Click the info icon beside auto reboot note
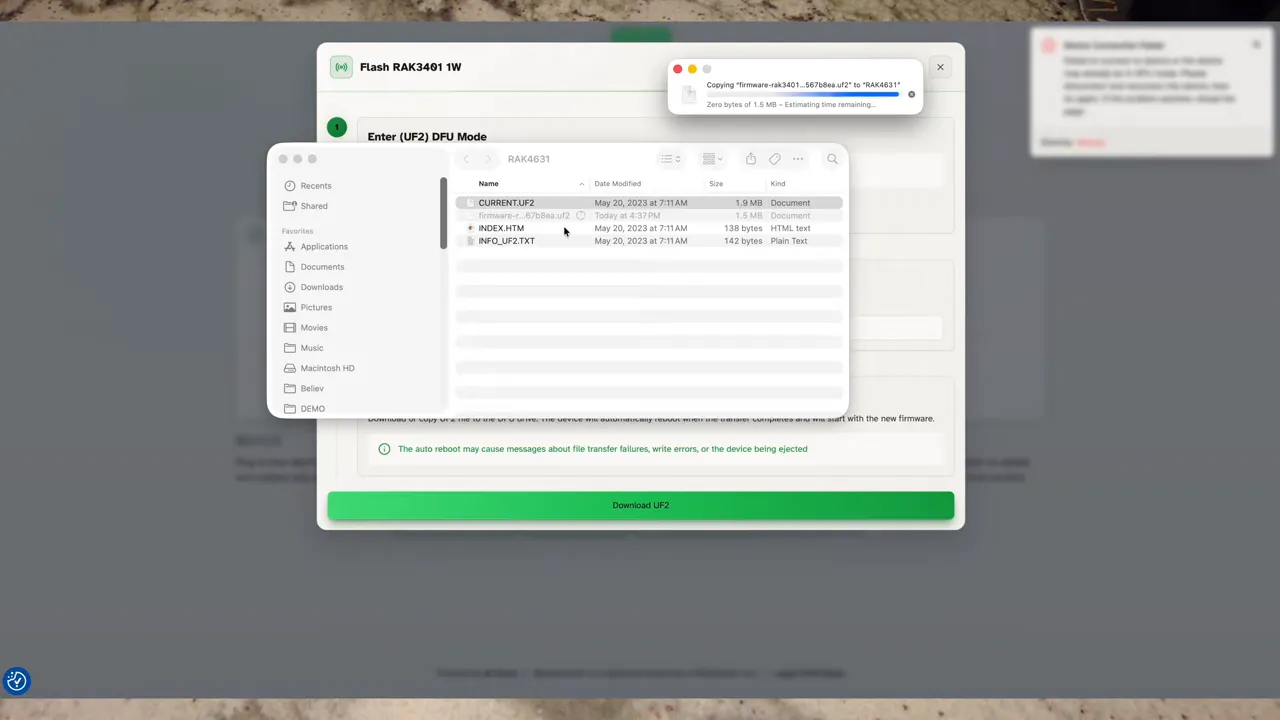Image resolution: width=1280 pixels, height=720 pixels. [384, 449]
